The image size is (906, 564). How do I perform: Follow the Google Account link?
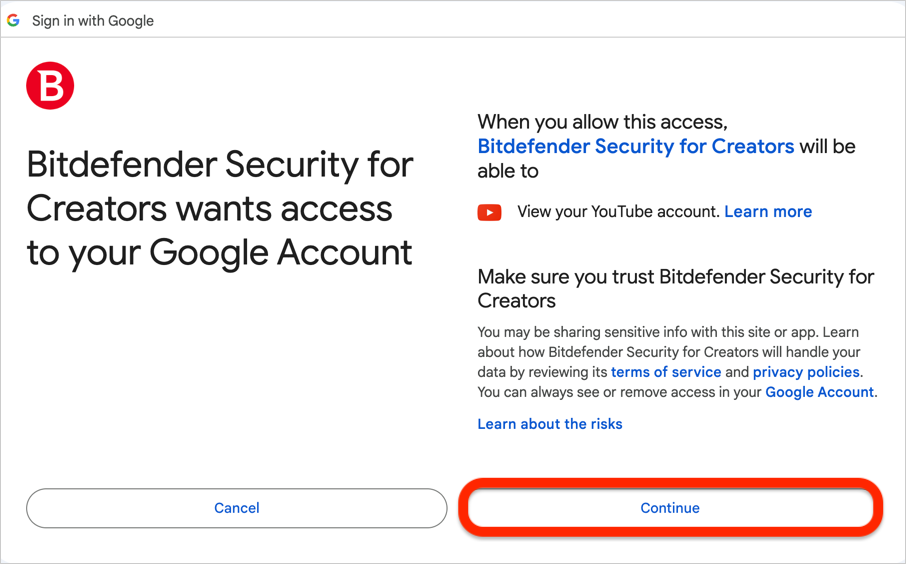click(x=819, y=392)
